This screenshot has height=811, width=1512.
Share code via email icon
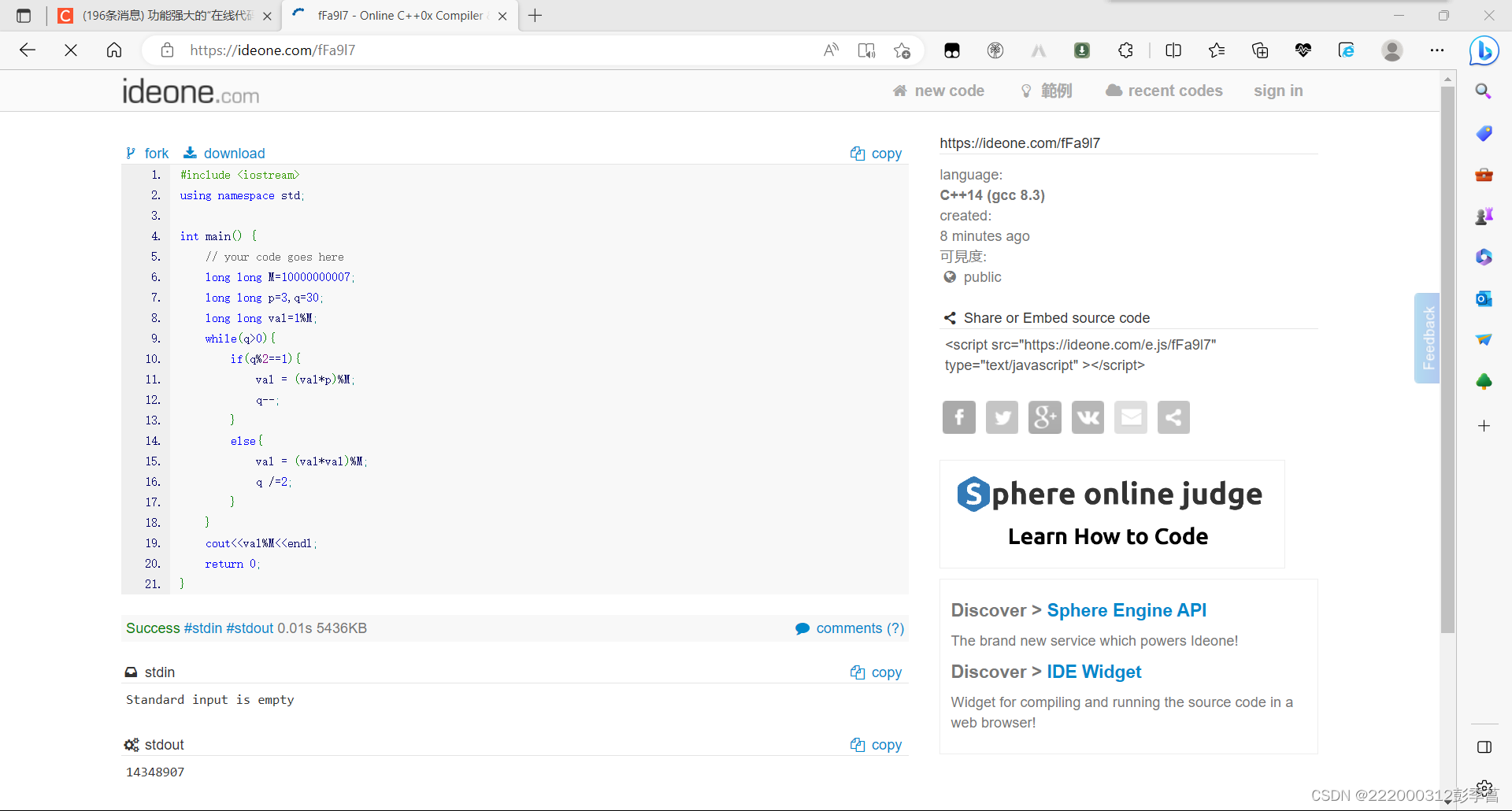1131,417
